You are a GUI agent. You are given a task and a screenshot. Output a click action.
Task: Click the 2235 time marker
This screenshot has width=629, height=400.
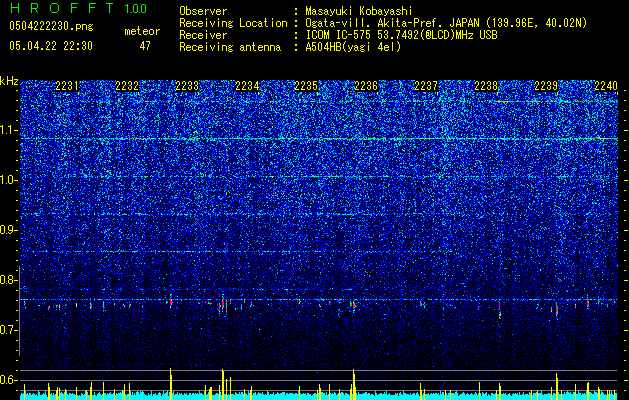pyautogui.click(x=306, y=86)
